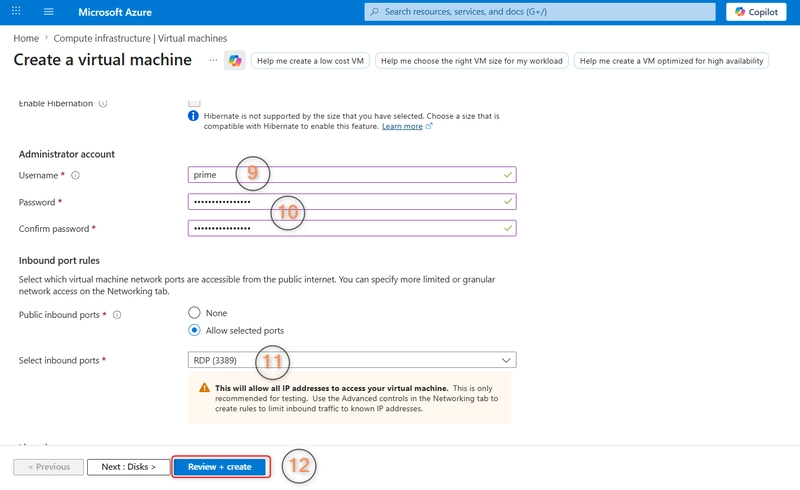Open Compute infrastructure | Virtual machines breadcrumb

140,38
